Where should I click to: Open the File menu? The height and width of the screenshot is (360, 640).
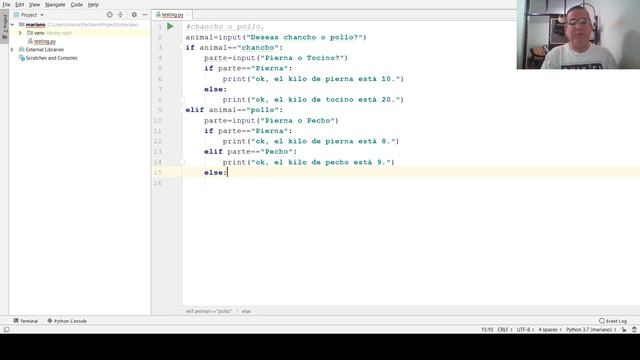click(x=6, y=4)
